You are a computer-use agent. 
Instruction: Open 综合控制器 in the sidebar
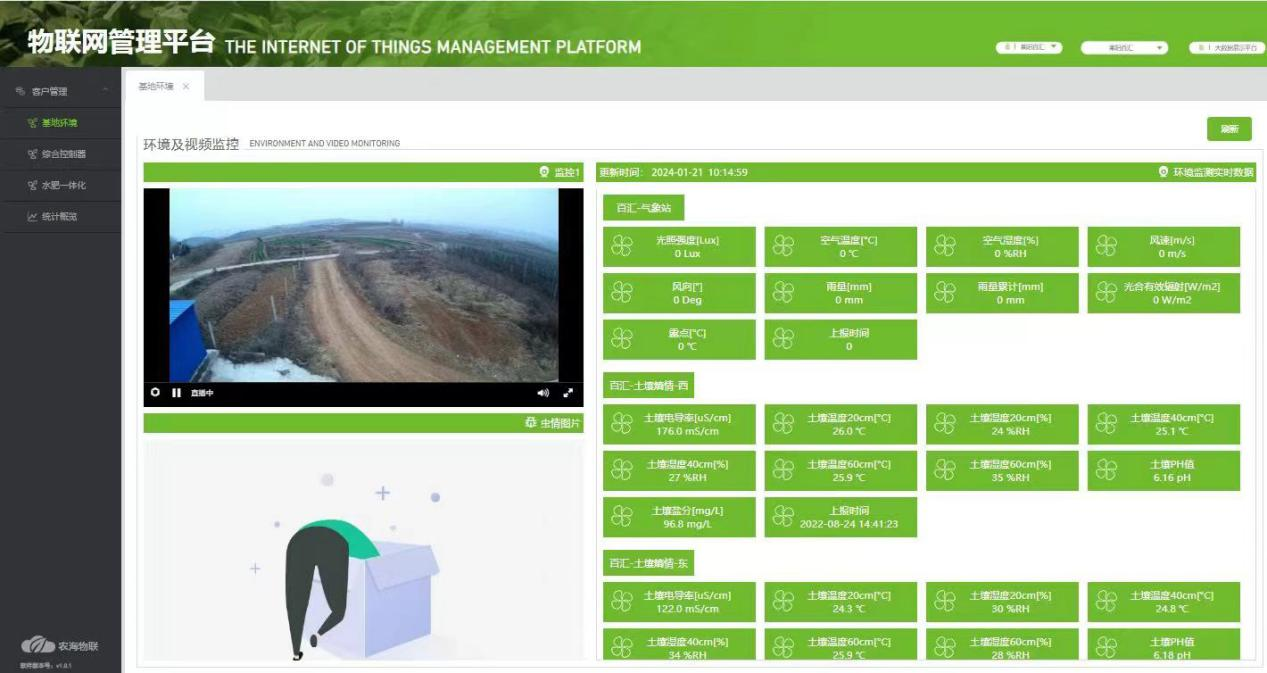62,154
